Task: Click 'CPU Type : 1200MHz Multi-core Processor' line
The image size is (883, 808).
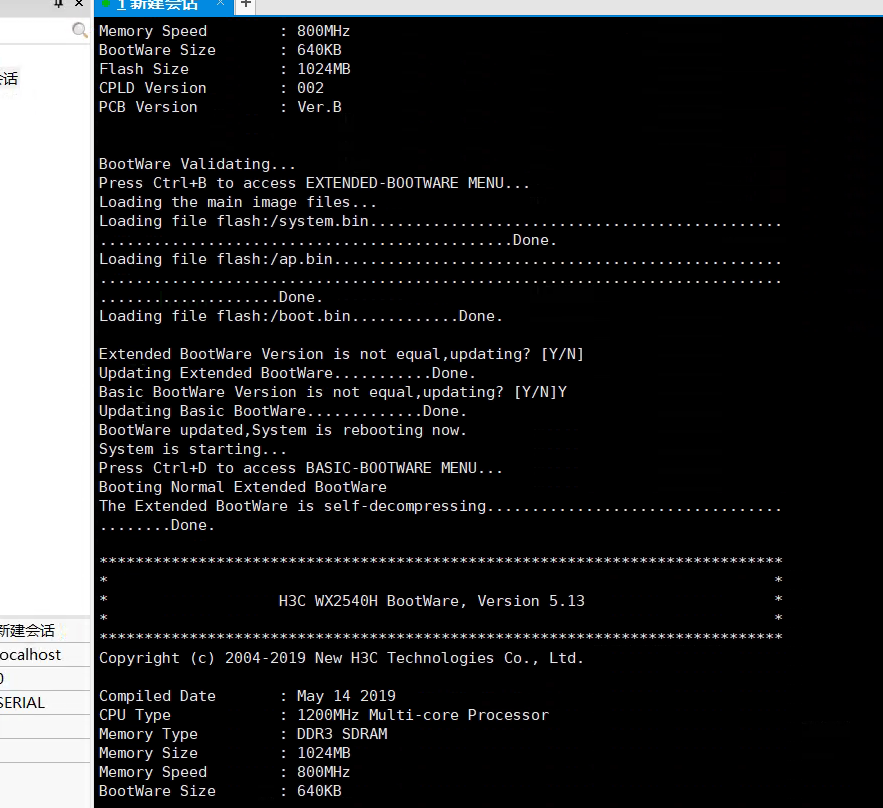Action: point(324,715)
